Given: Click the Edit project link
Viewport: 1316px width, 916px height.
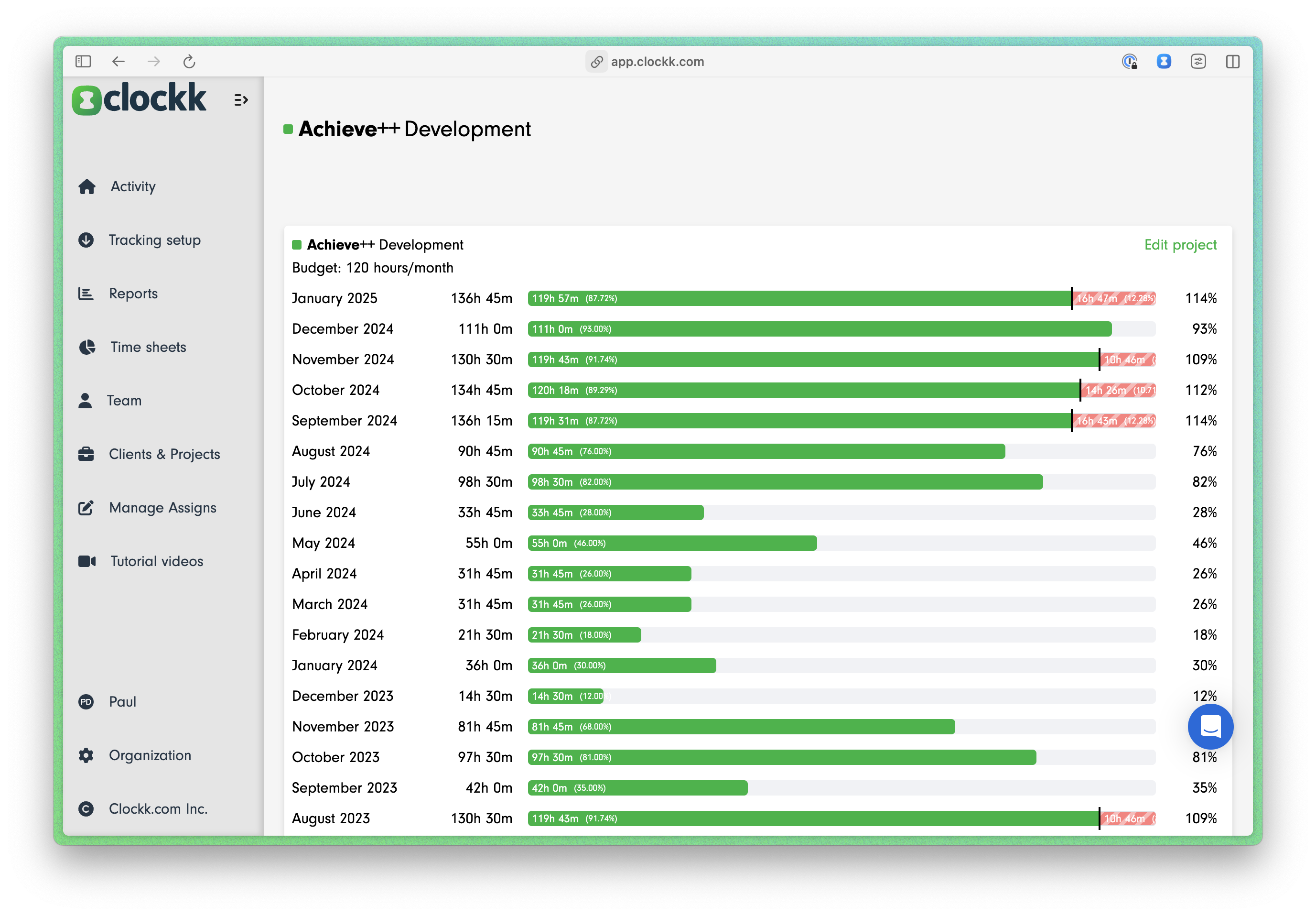Looking at the screenshot, I should click(x=1180, y=245).
